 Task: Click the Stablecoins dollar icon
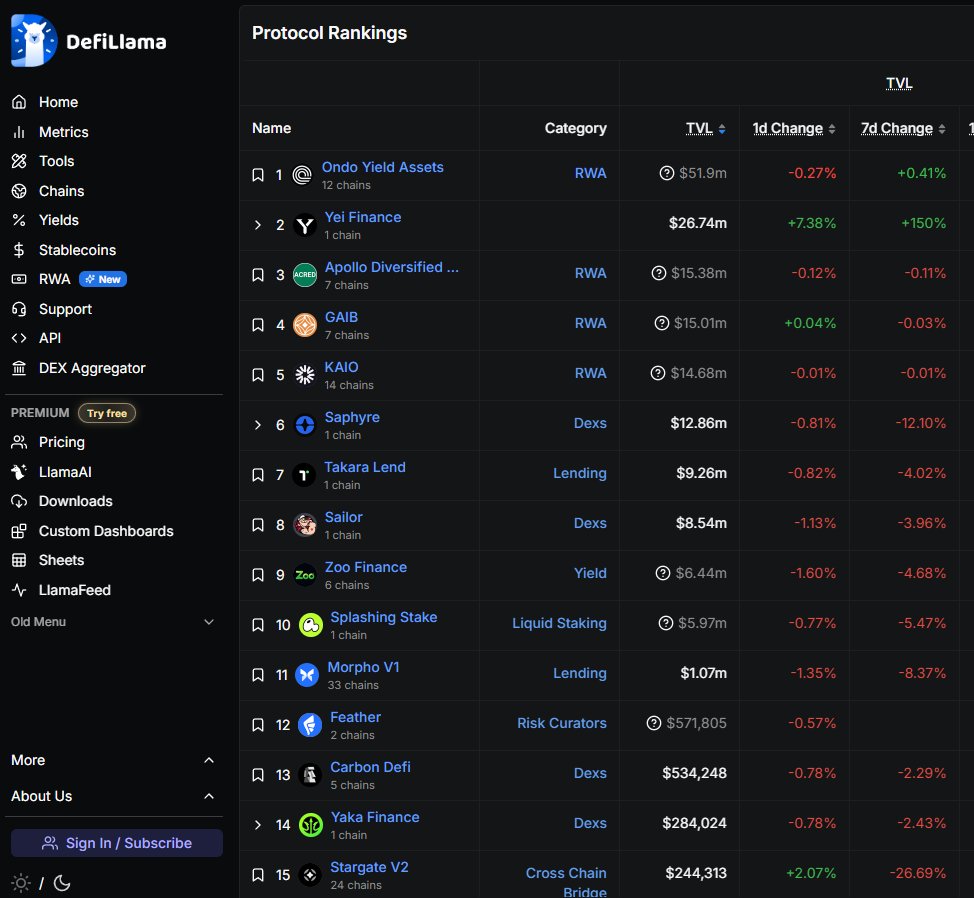click(x=19, y=250)
